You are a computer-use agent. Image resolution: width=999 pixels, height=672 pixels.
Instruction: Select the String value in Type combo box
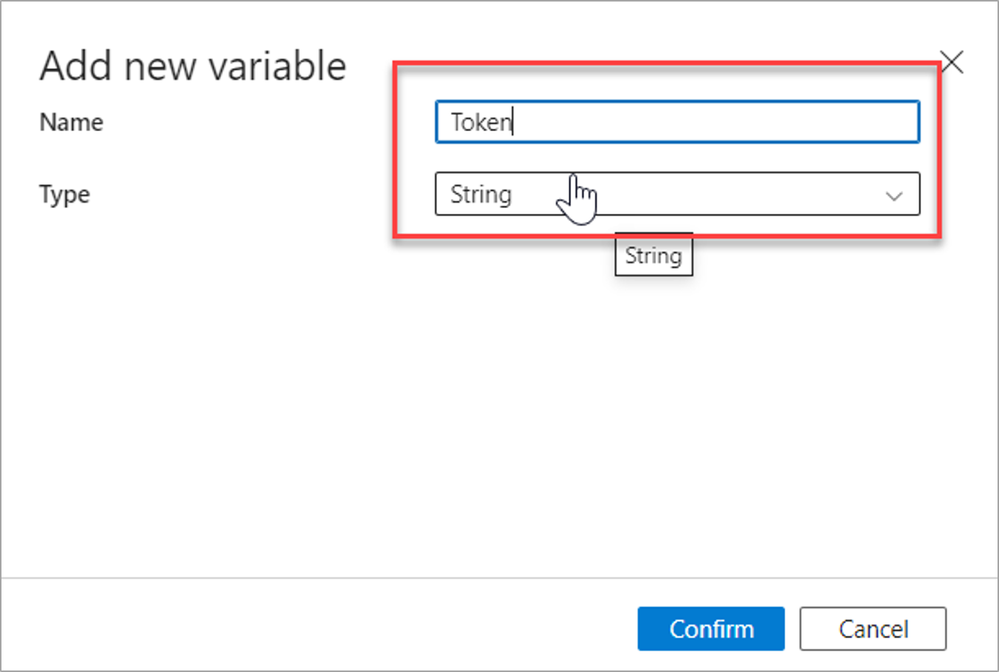tap(481, 194)
